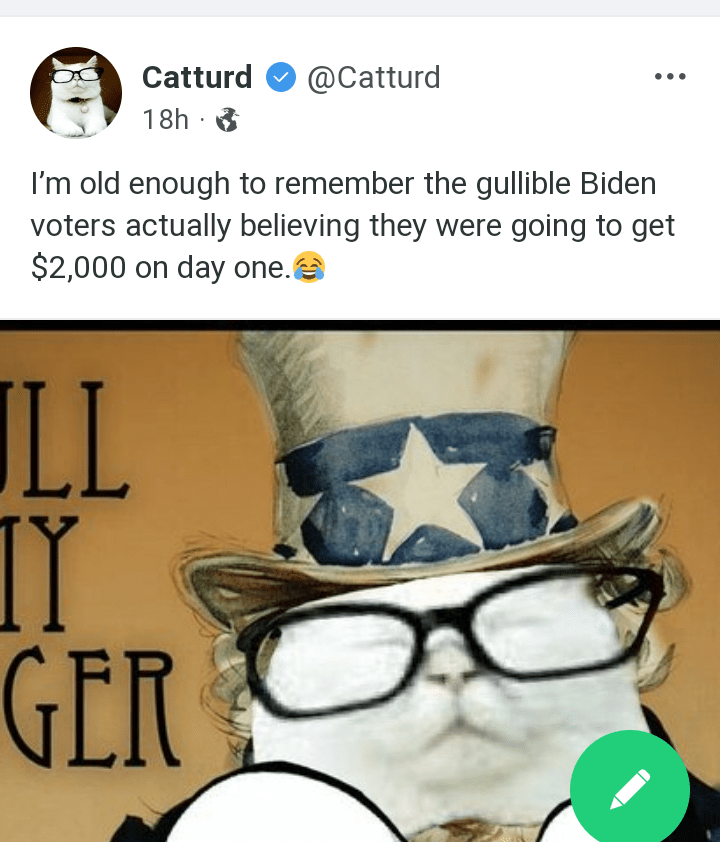
Task: Click the "GER" lettering in the image
Action: pos(89,707)
